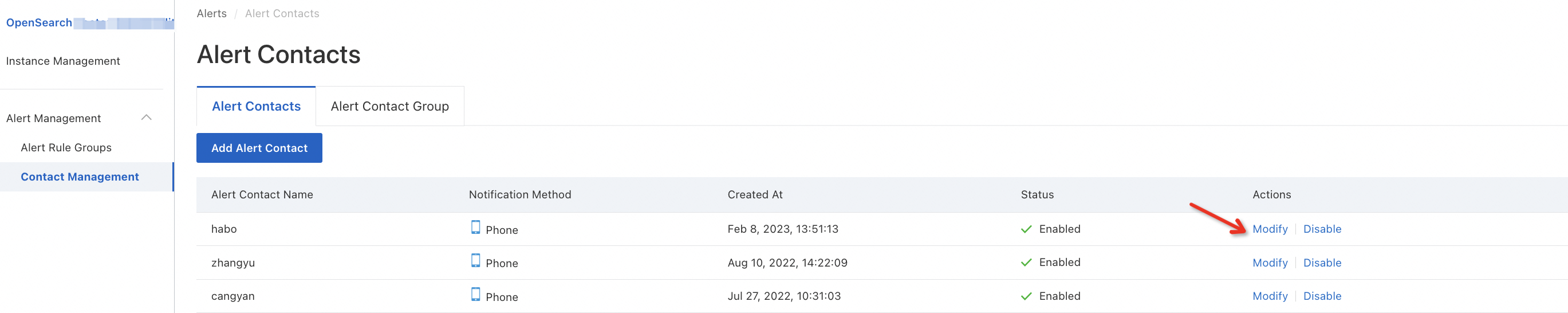Image resolution: width=1568 pixels, height=313 pixels.
Task: Modify the habo contact
Action: click(x=1270, y=229)
